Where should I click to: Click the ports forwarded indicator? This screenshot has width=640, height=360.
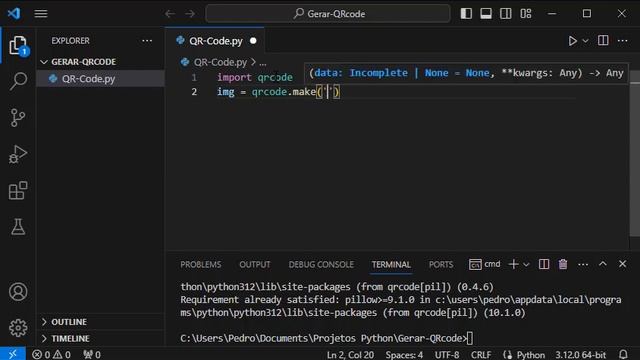click(92, 354)
